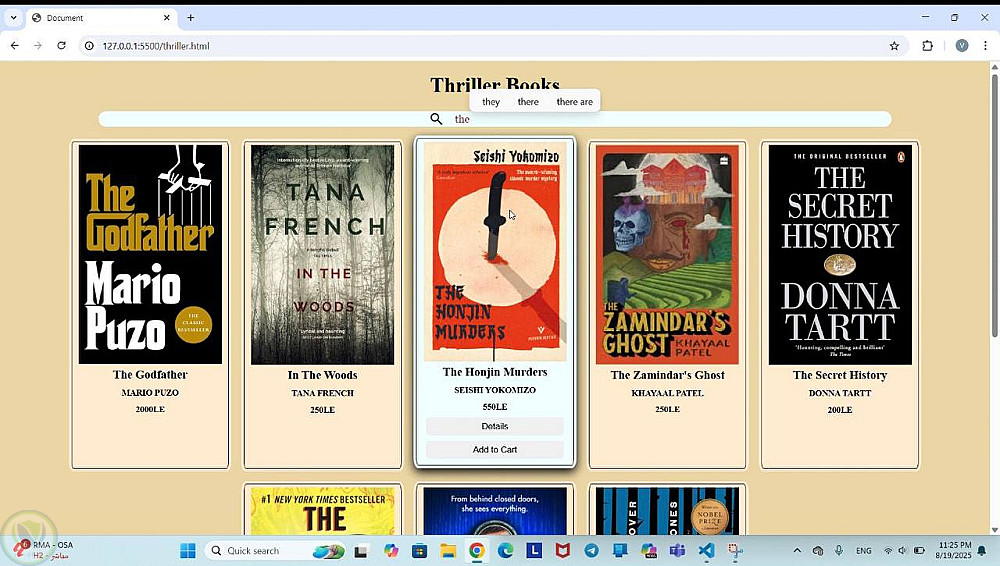Open File Explorer from the taskbar
Viewport: 1000px width, 566px height.
click(448, 551)
